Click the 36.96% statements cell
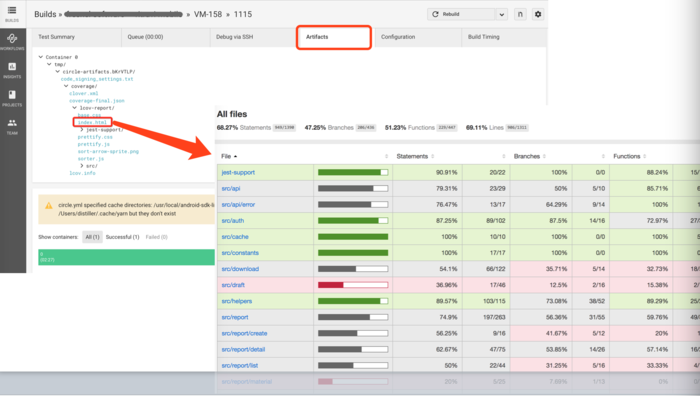 click(427, 285)
